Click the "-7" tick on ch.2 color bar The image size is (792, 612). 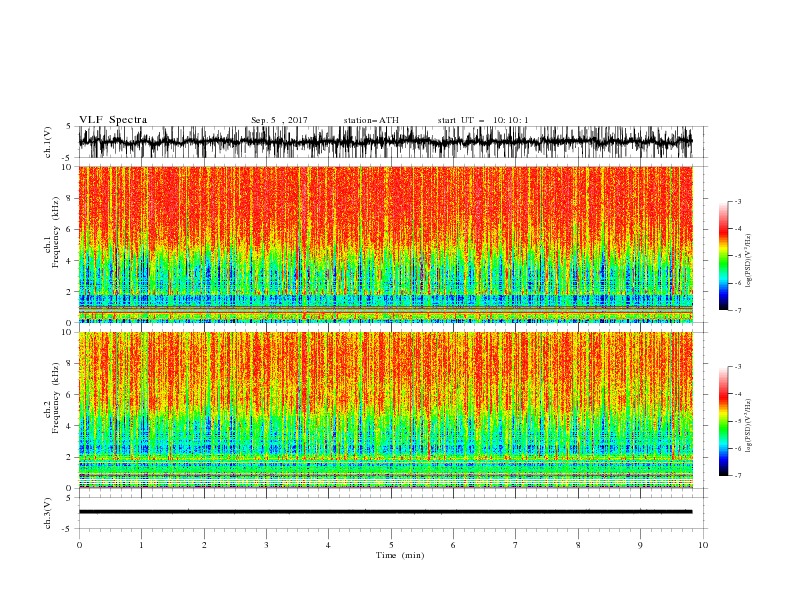point(738,476)
